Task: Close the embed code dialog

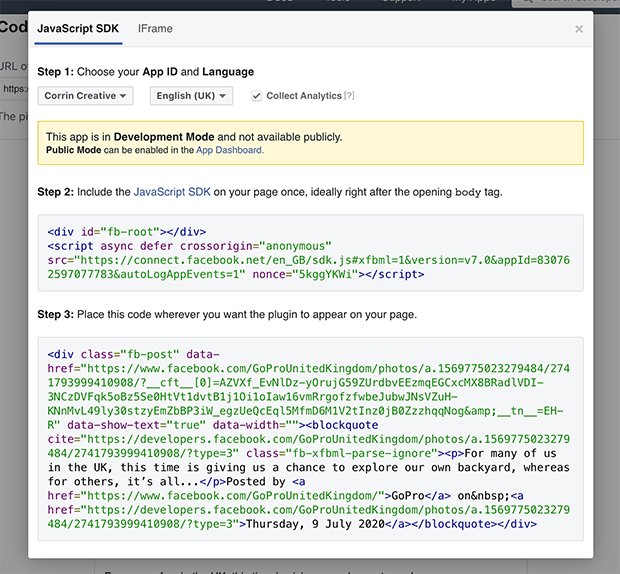Action: (x=579, y=29)
